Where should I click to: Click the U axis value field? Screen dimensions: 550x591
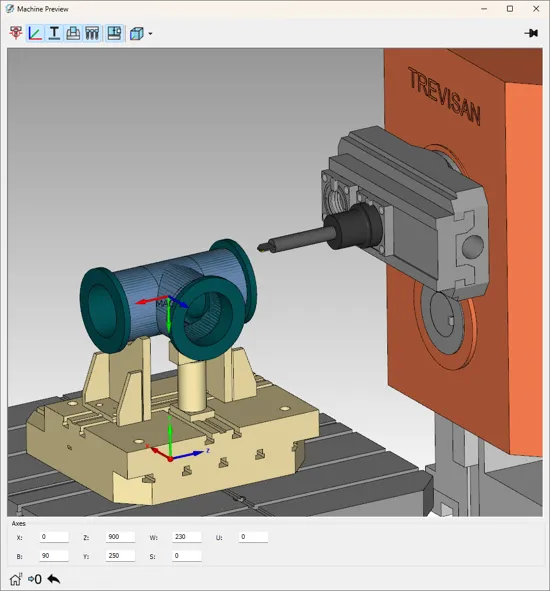253,537
